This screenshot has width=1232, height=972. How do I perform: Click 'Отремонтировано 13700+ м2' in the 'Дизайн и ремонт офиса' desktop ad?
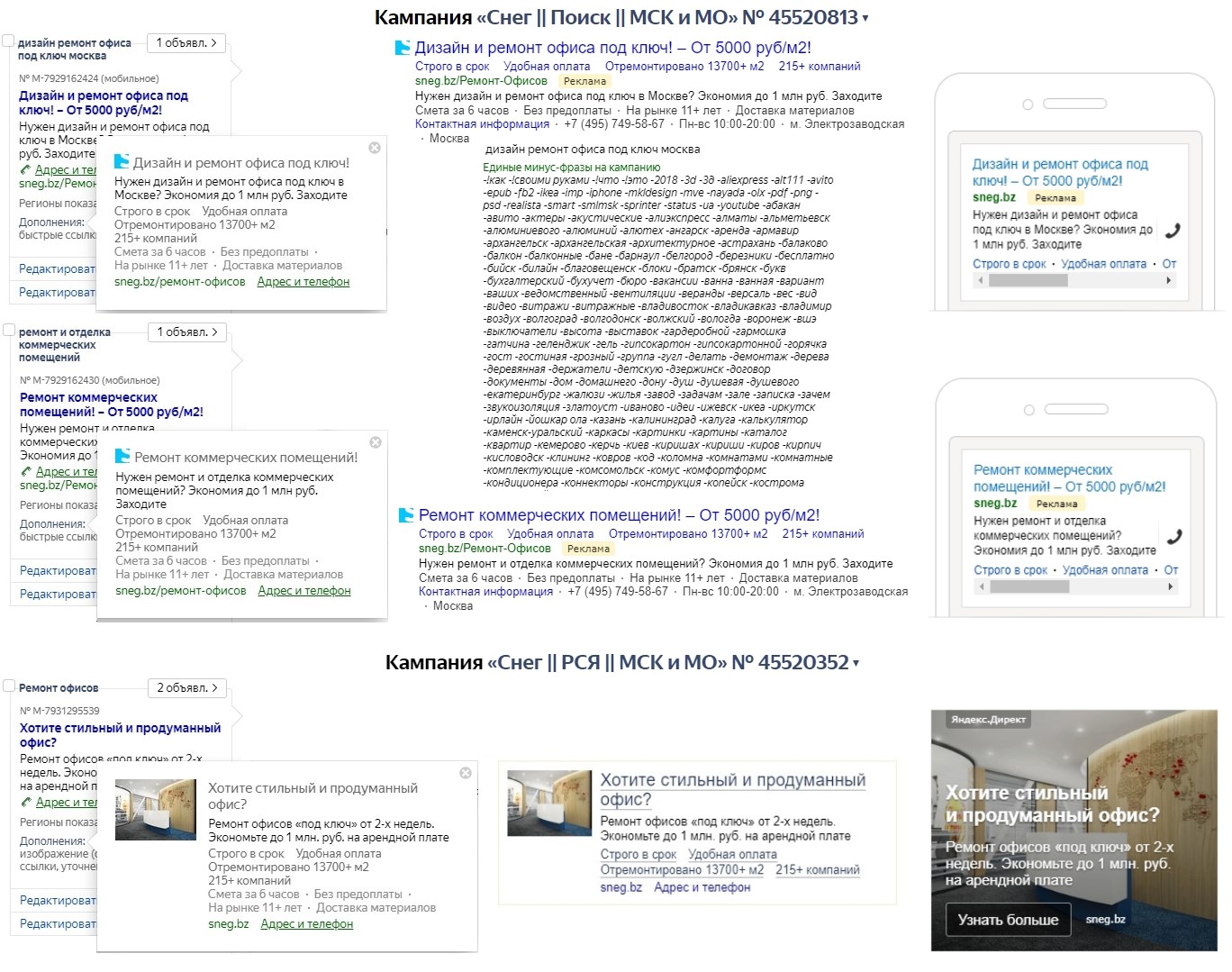pyautogui.click(x=684, y=67)
